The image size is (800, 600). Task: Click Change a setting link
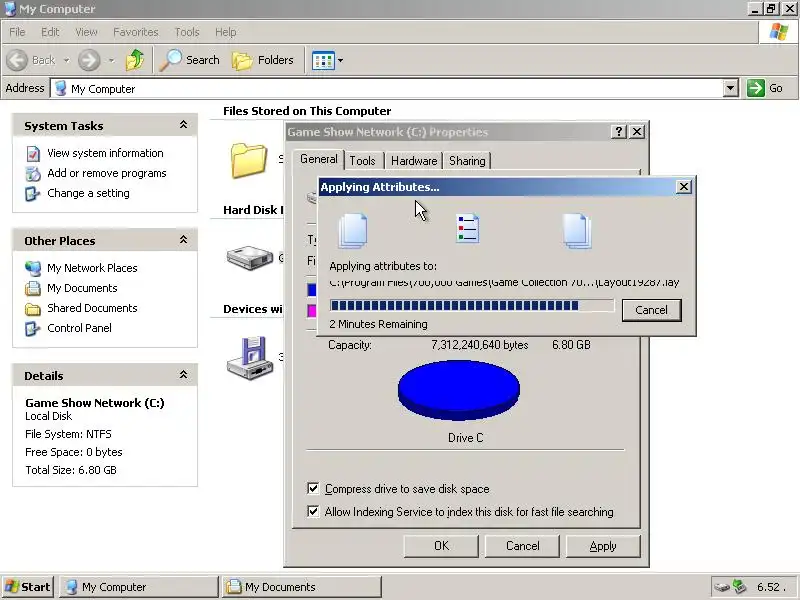[88, 193]
